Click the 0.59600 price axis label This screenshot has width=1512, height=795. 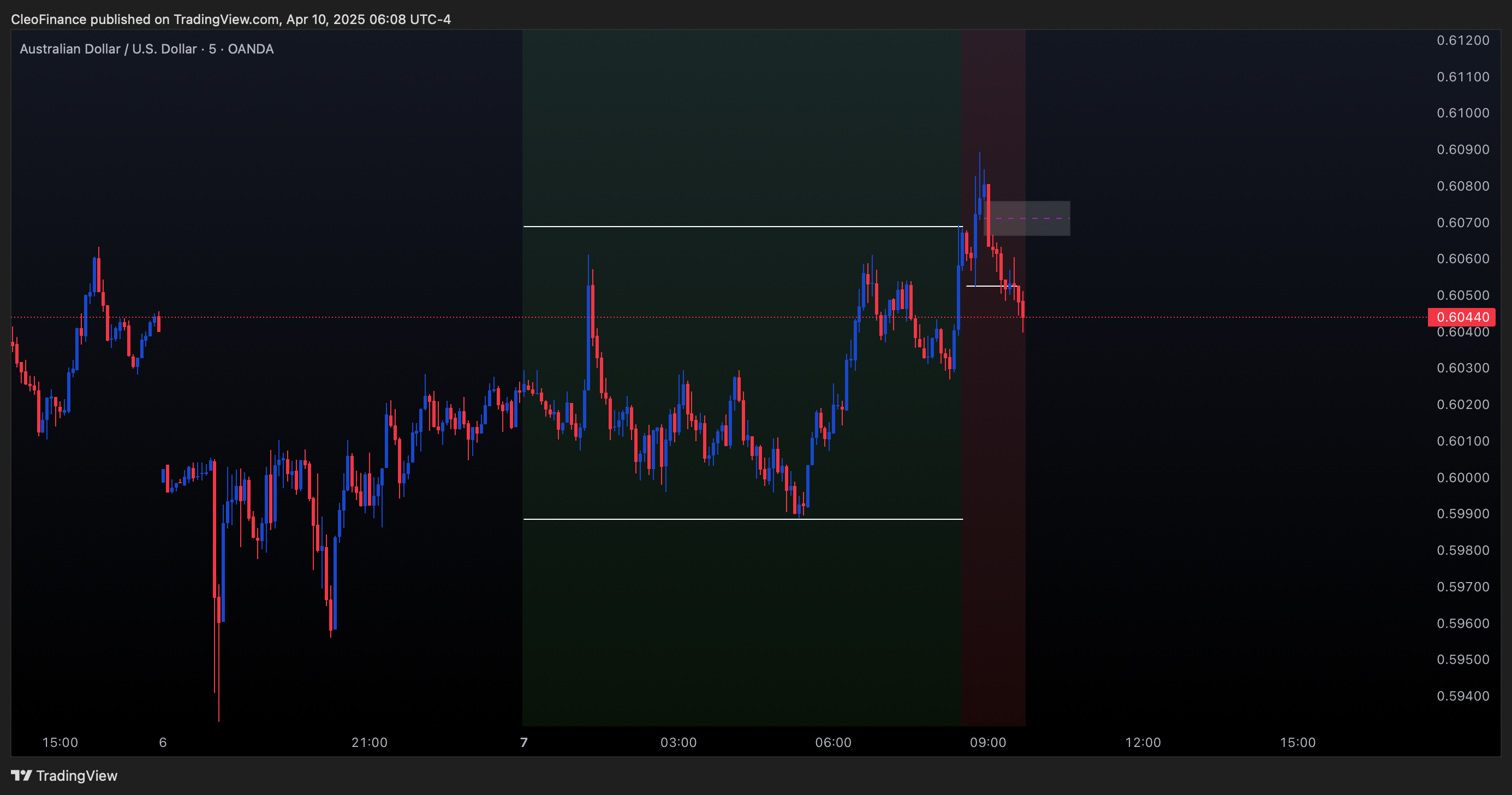1463,624
